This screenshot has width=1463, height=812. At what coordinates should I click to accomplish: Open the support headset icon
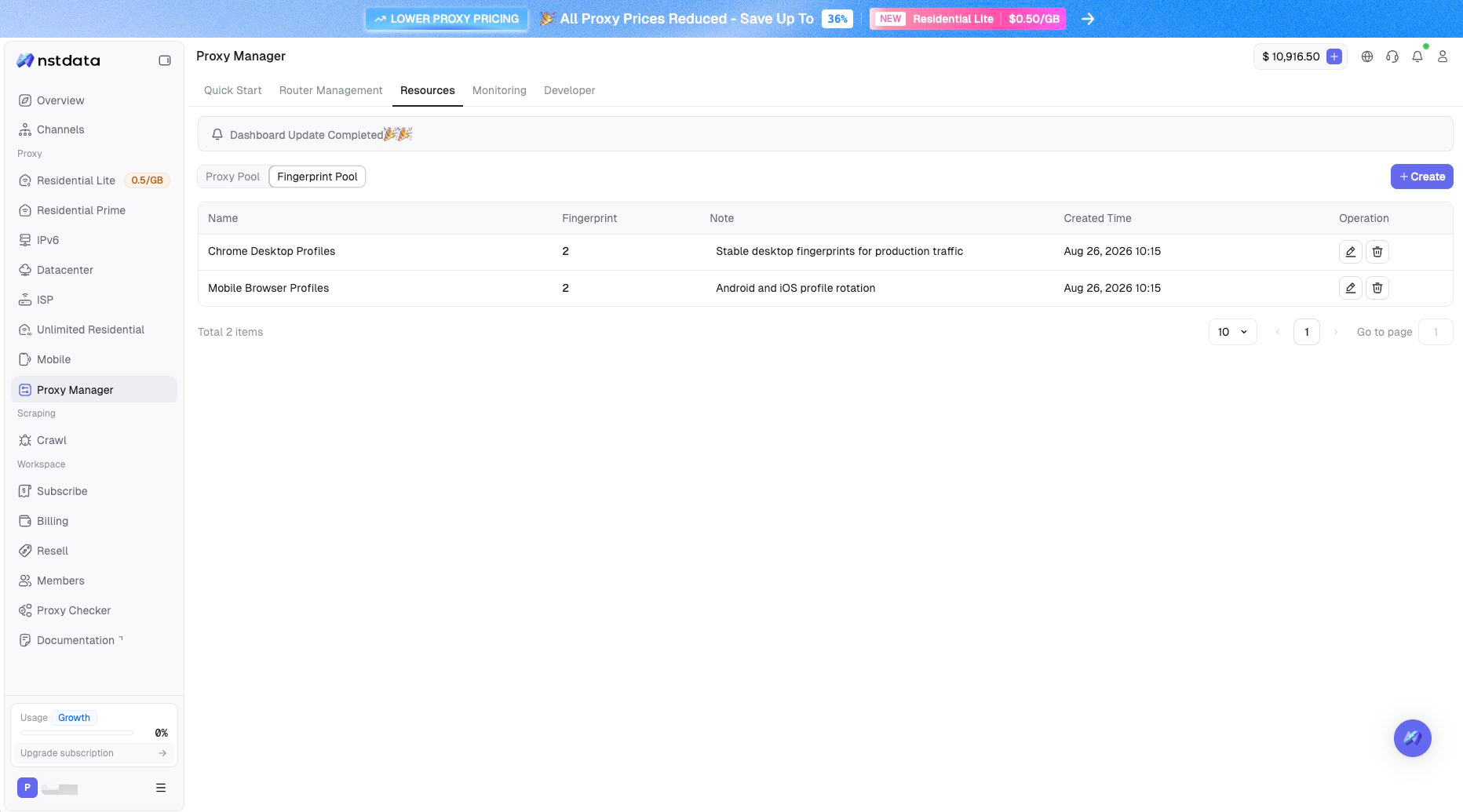pos(1392,56)
